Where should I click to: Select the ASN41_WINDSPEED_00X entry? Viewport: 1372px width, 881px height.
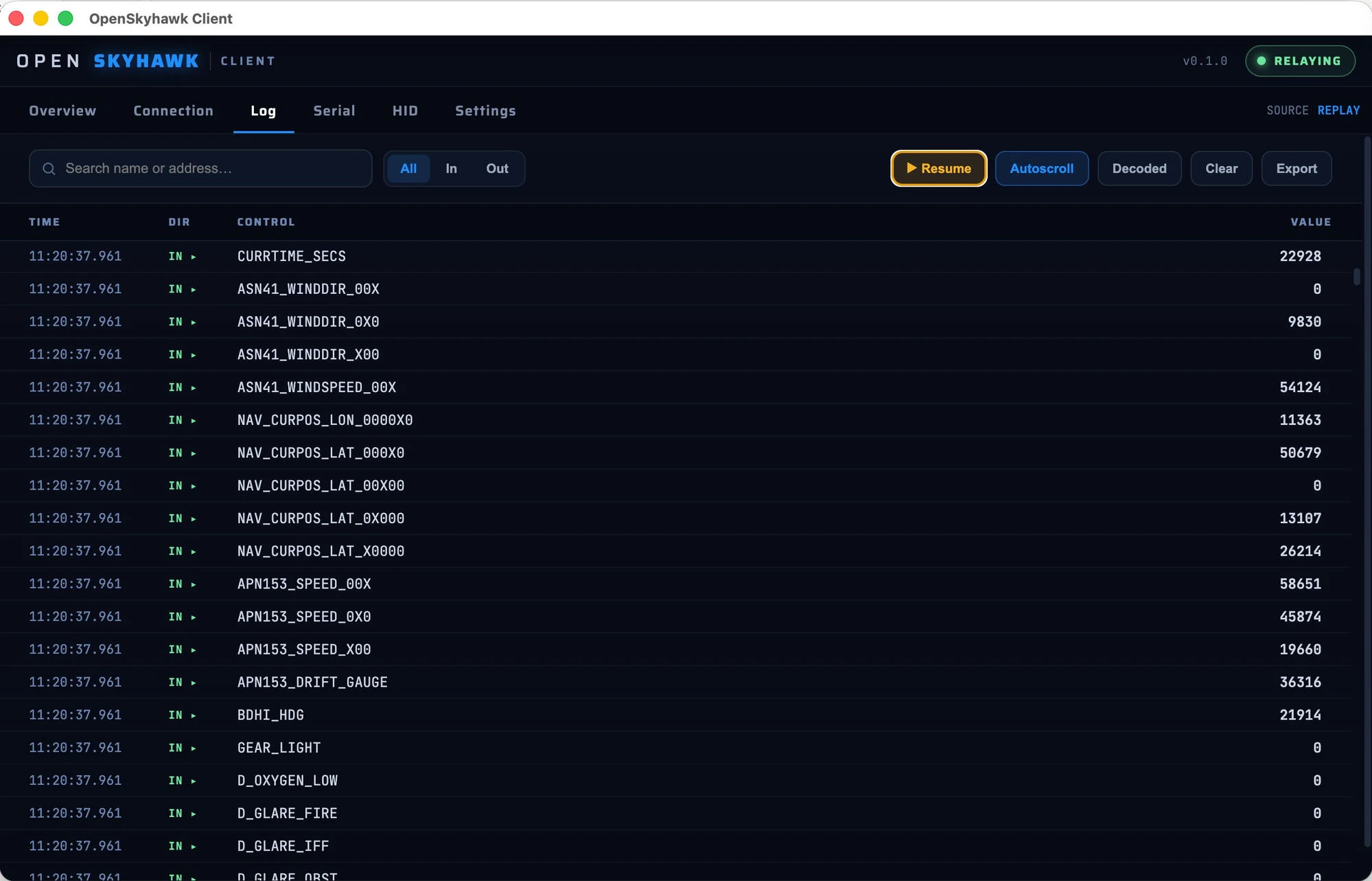coord(316,387)
